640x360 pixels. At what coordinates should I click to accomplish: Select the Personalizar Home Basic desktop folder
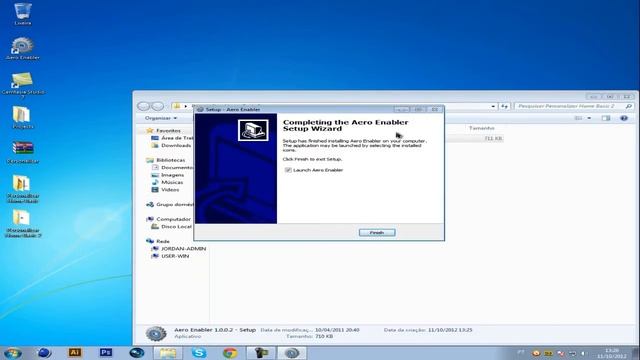[22, 189]
